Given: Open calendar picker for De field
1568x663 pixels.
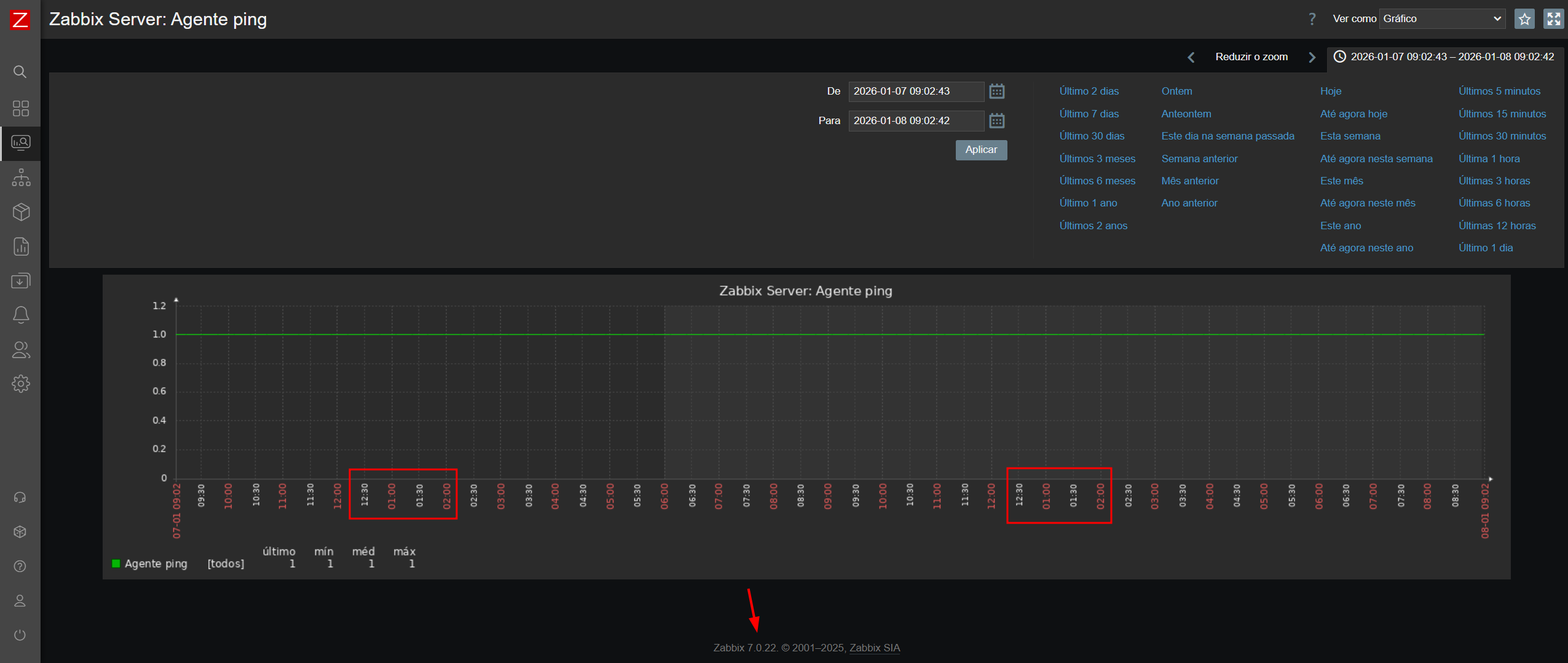Looking at the screenshot, I should [x=996, y=92].
